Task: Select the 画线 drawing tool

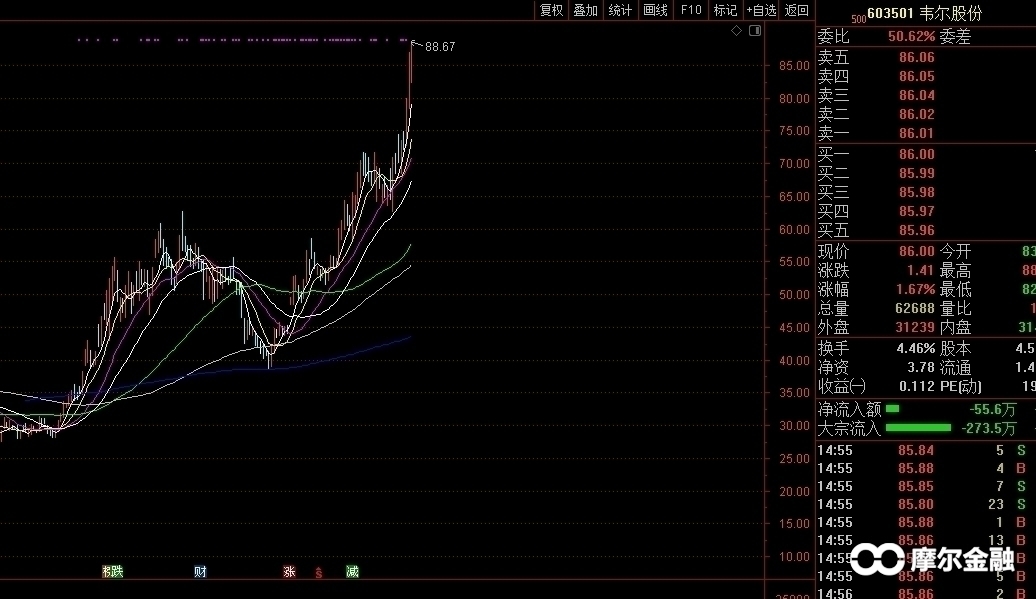Action: [655, 10]
